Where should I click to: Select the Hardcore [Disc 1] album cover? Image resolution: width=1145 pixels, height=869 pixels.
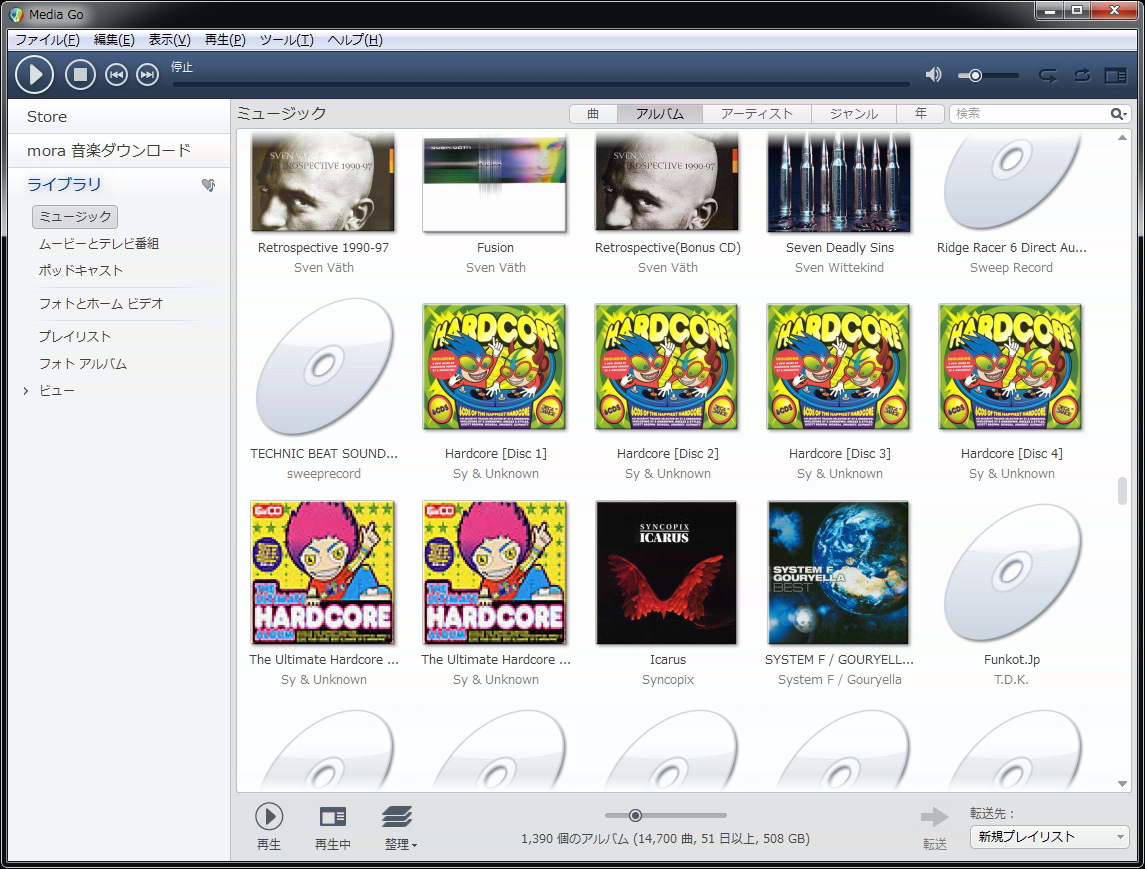494,367
